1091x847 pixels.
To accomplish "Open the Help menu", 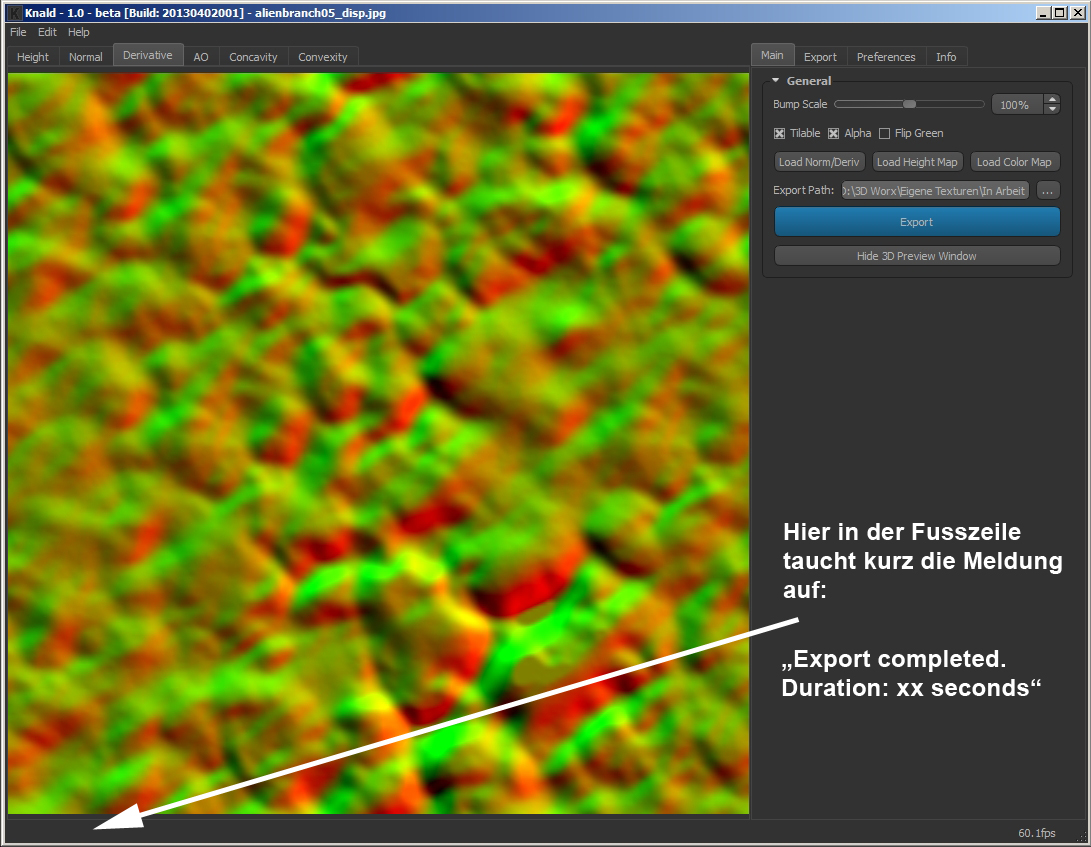I will click(79, 32).
